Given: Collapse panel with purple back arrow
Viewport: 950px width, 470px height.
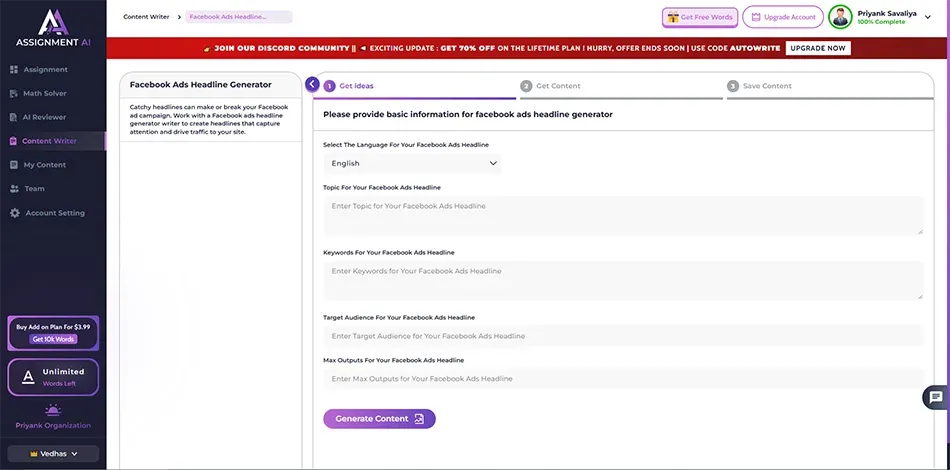Looking at the screenshot, I should [x=312, y=85].
